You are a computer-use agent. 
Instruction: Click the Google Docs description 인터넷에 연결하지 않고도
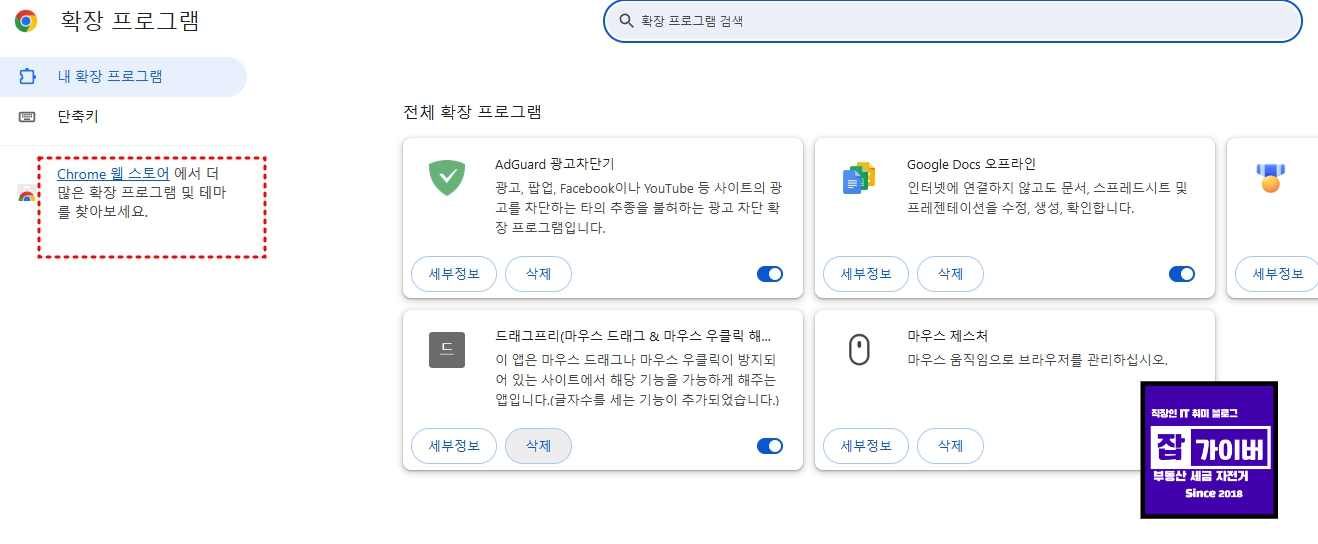(x=1047, y=198)
